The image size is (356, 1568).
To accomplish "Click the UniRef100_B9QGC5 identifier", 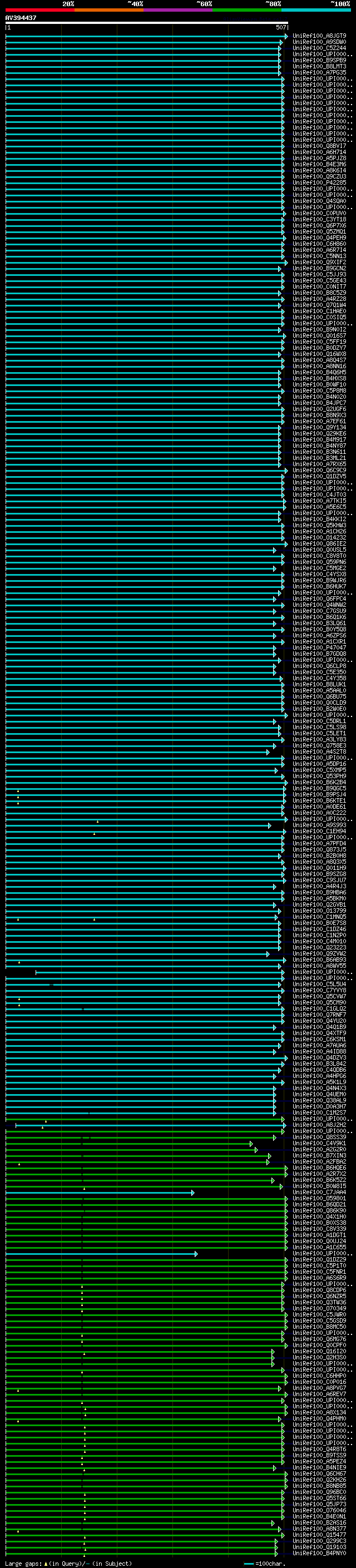I will [x=319, y=789].
